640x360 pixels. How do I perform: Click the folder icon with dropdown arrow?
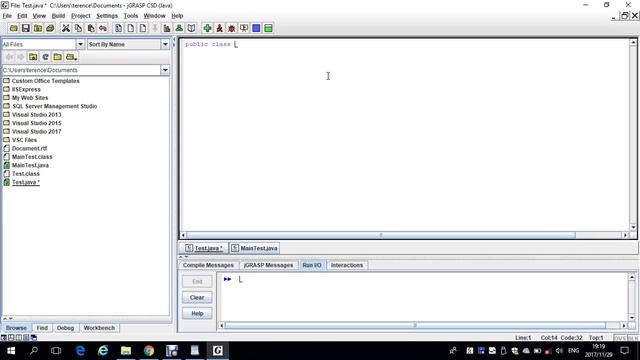pyautogui.click(x=71, y=57)
